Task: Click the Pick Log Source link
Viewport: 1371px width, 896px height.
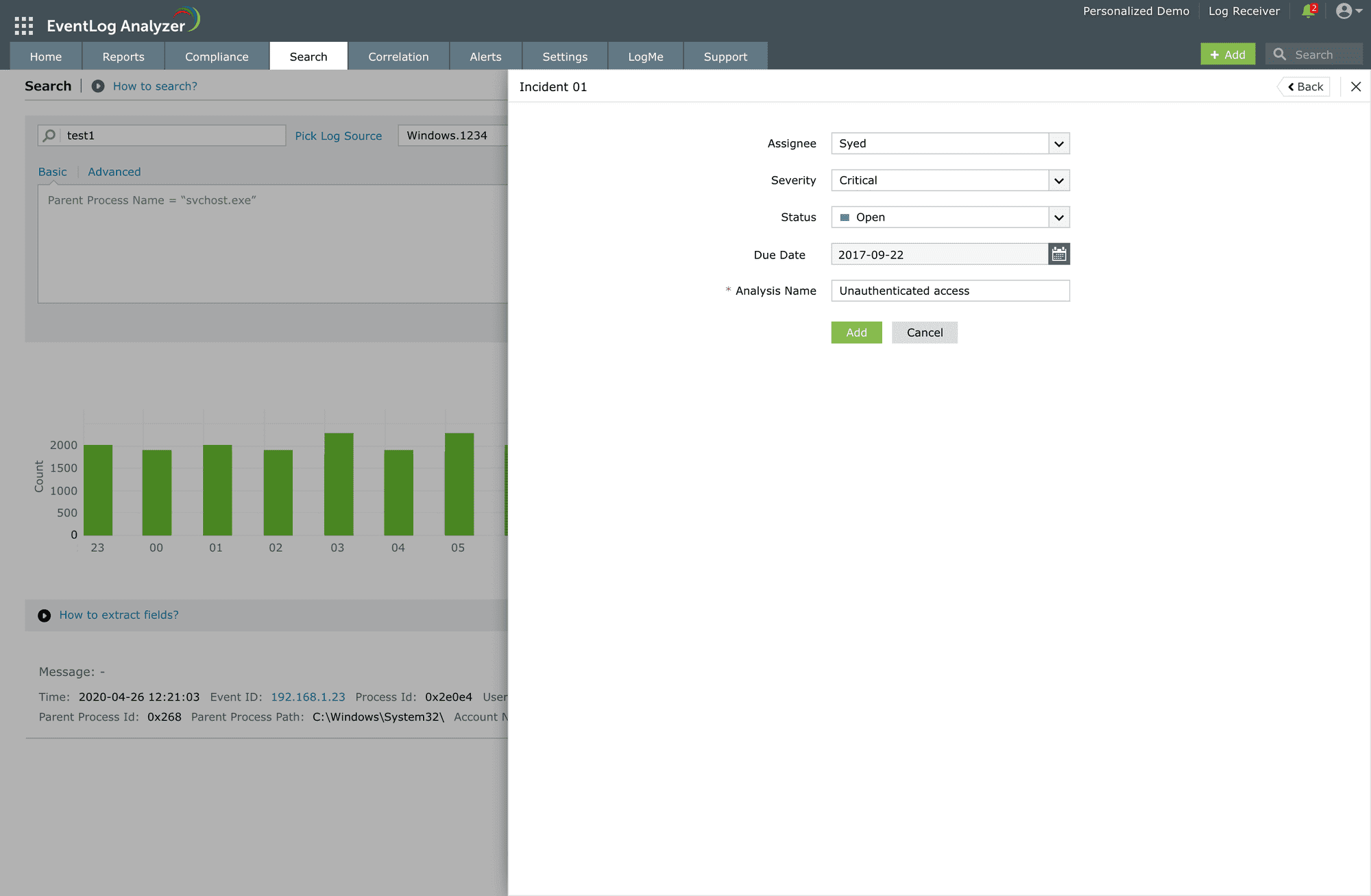Action: tap(338, 136)
